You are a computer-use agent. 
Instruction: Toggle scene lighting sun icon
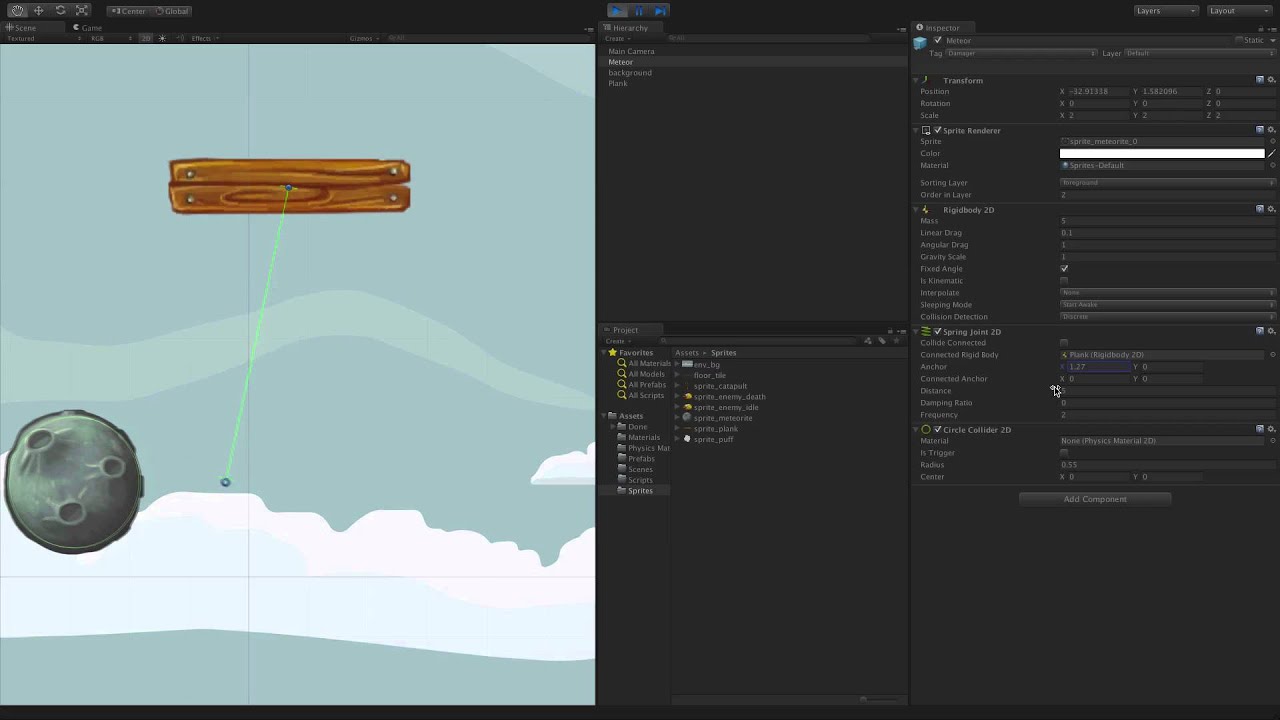162,38
